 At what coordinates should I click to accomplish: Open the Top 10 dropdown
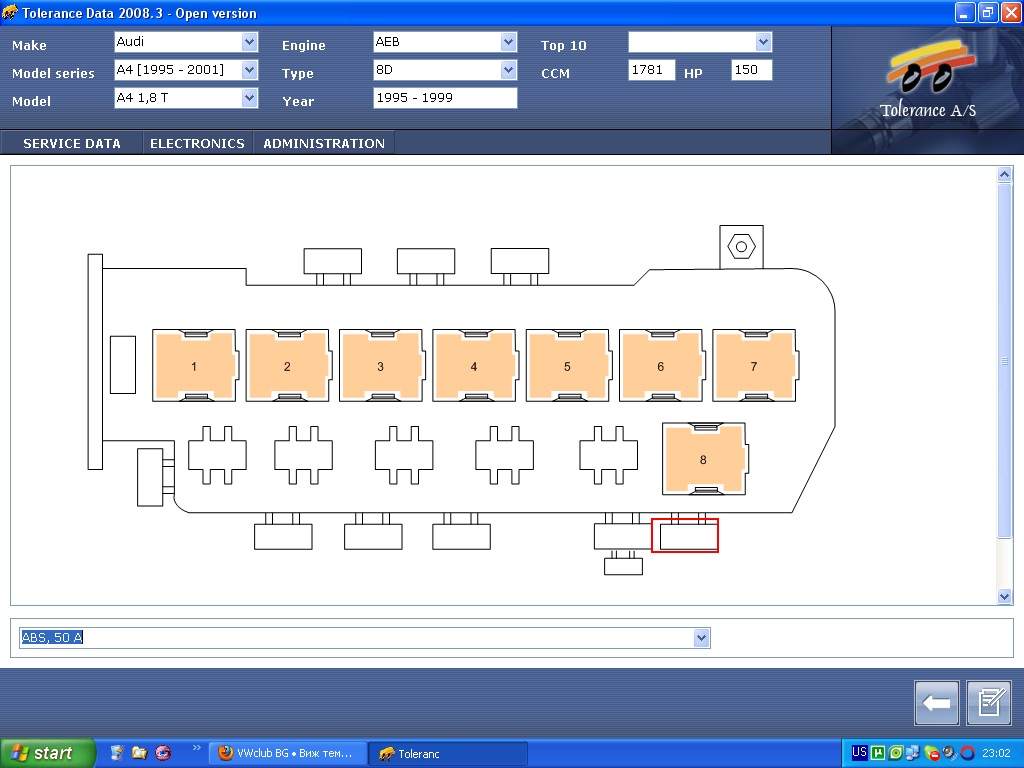pyautogui.click(x=764, y=42)
